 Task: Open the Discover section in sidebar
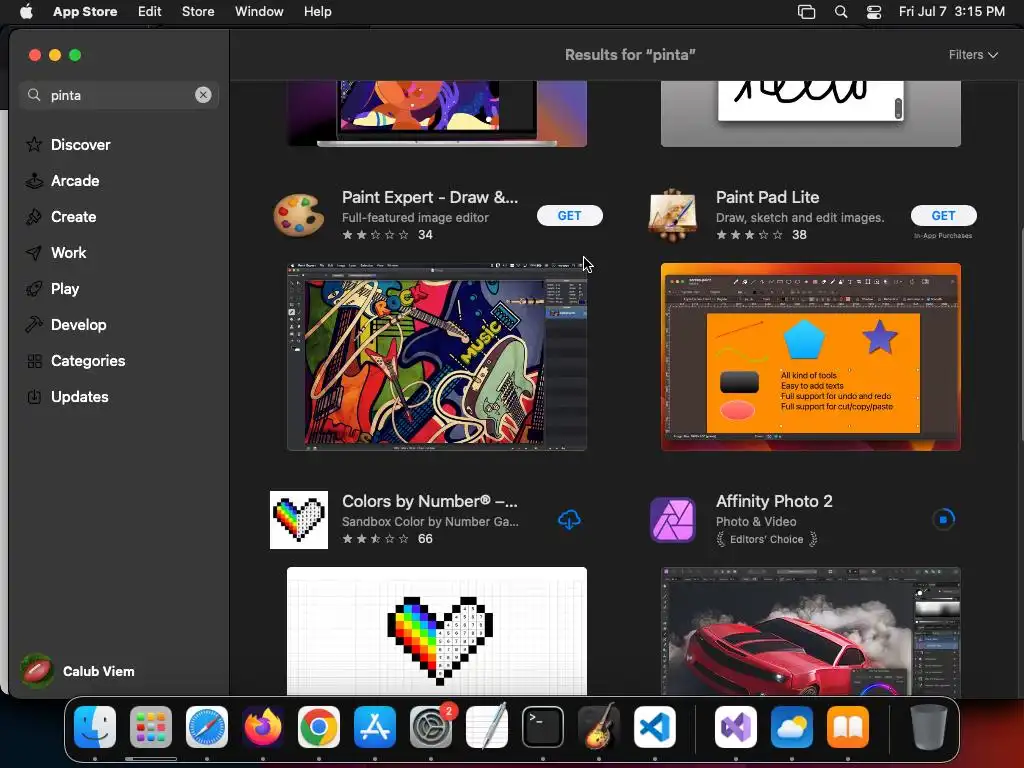point(81,144)
